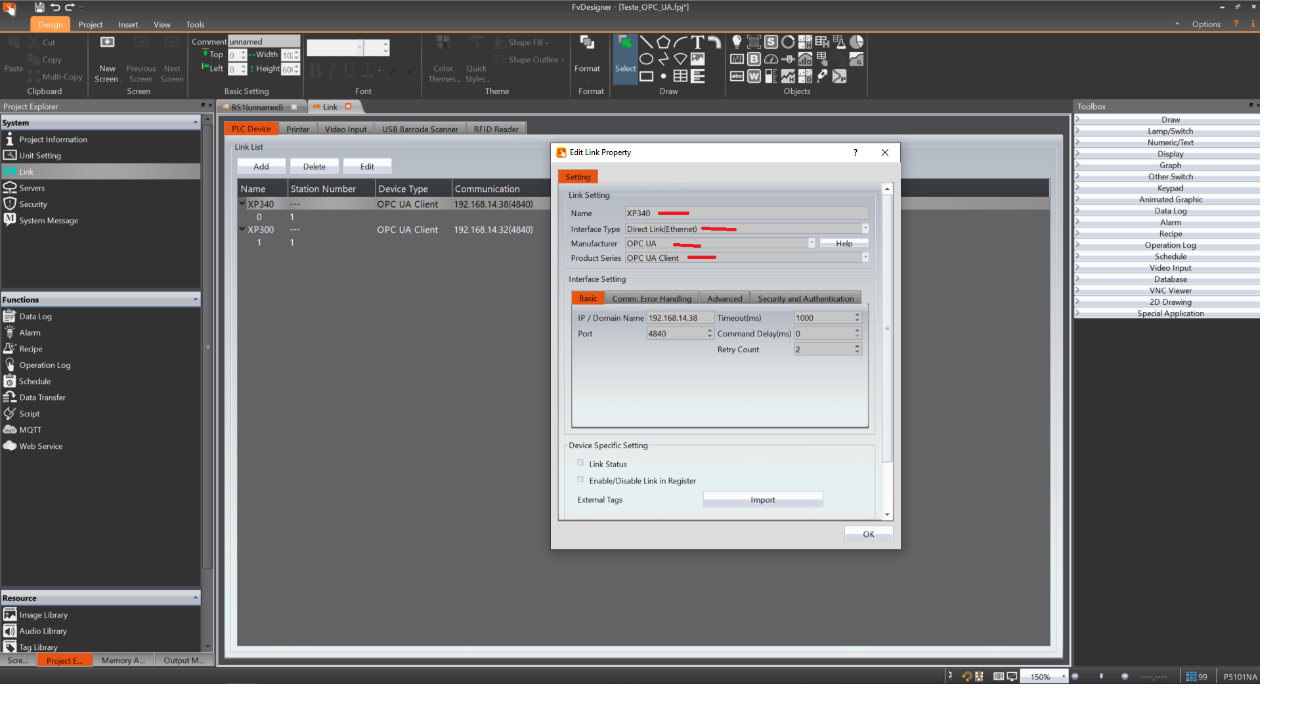1300x707 pixels.
Task: Open the Recipe function icon
Action: 10,349
